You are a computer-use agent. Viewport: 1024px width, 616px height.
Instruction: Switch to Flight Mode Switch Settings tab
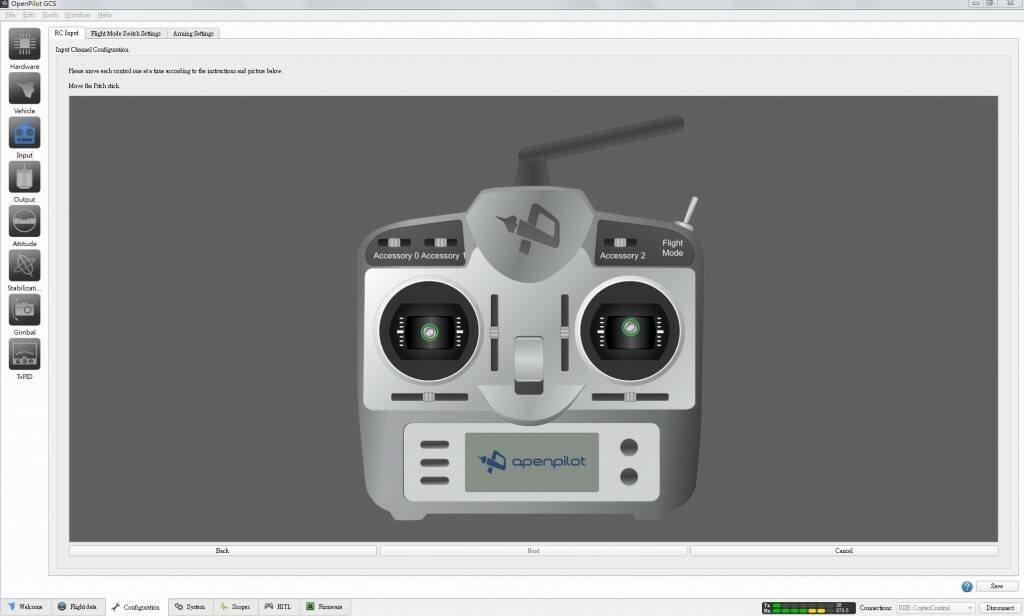pos(125,33)
